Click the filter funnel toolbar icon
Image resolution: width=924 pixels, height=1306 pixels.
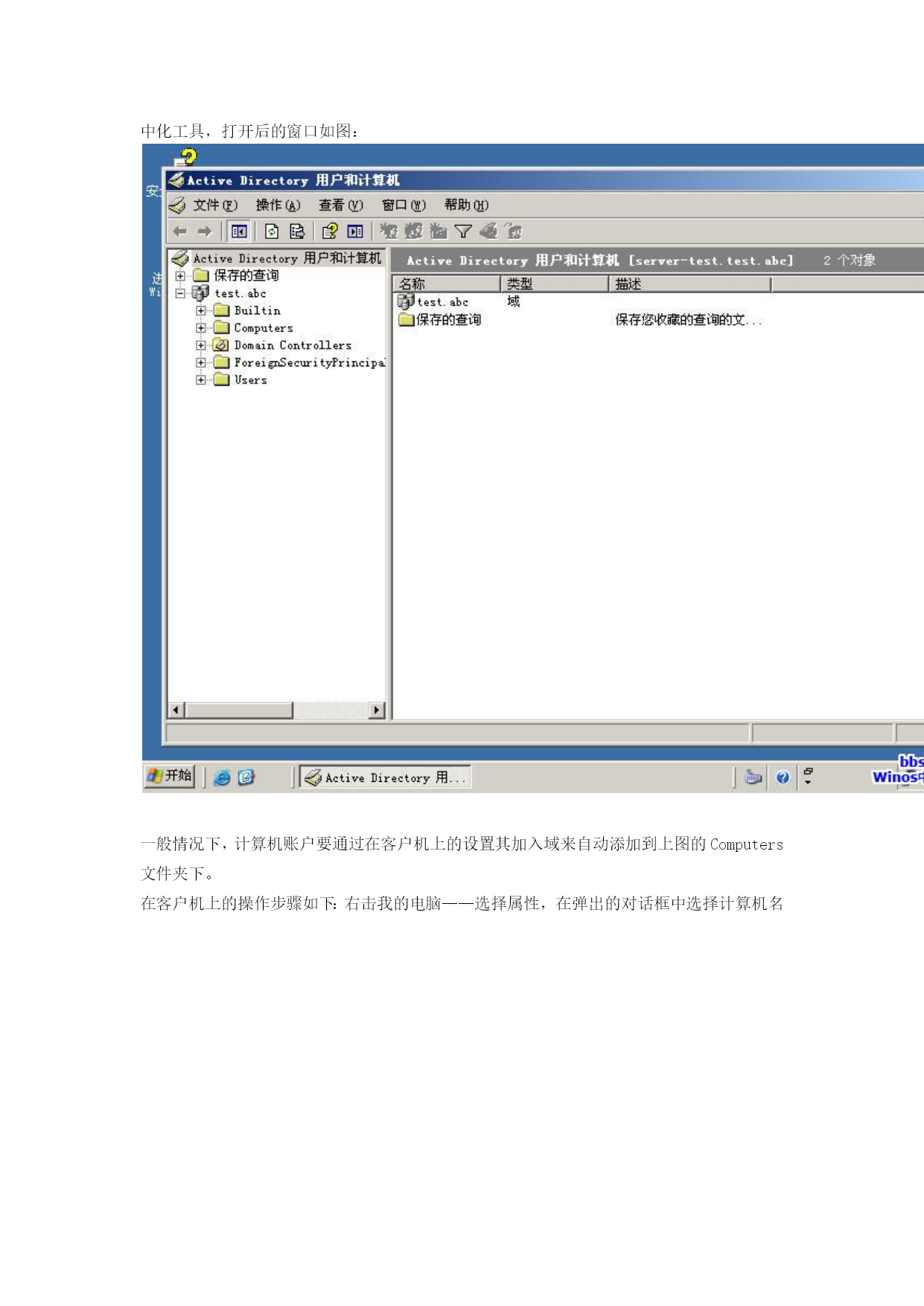click(x=463, y=232)
